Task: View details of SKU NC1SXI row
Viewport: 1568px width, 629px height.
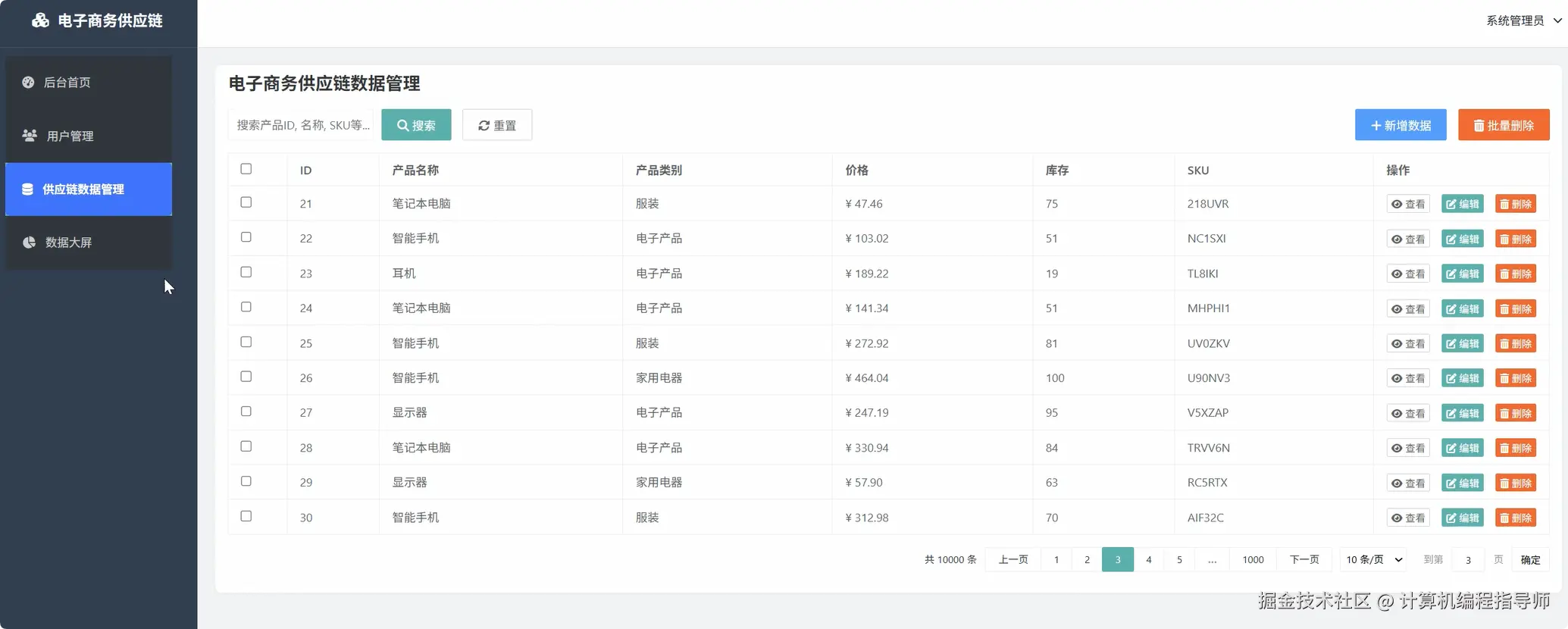Action: 1408,239
